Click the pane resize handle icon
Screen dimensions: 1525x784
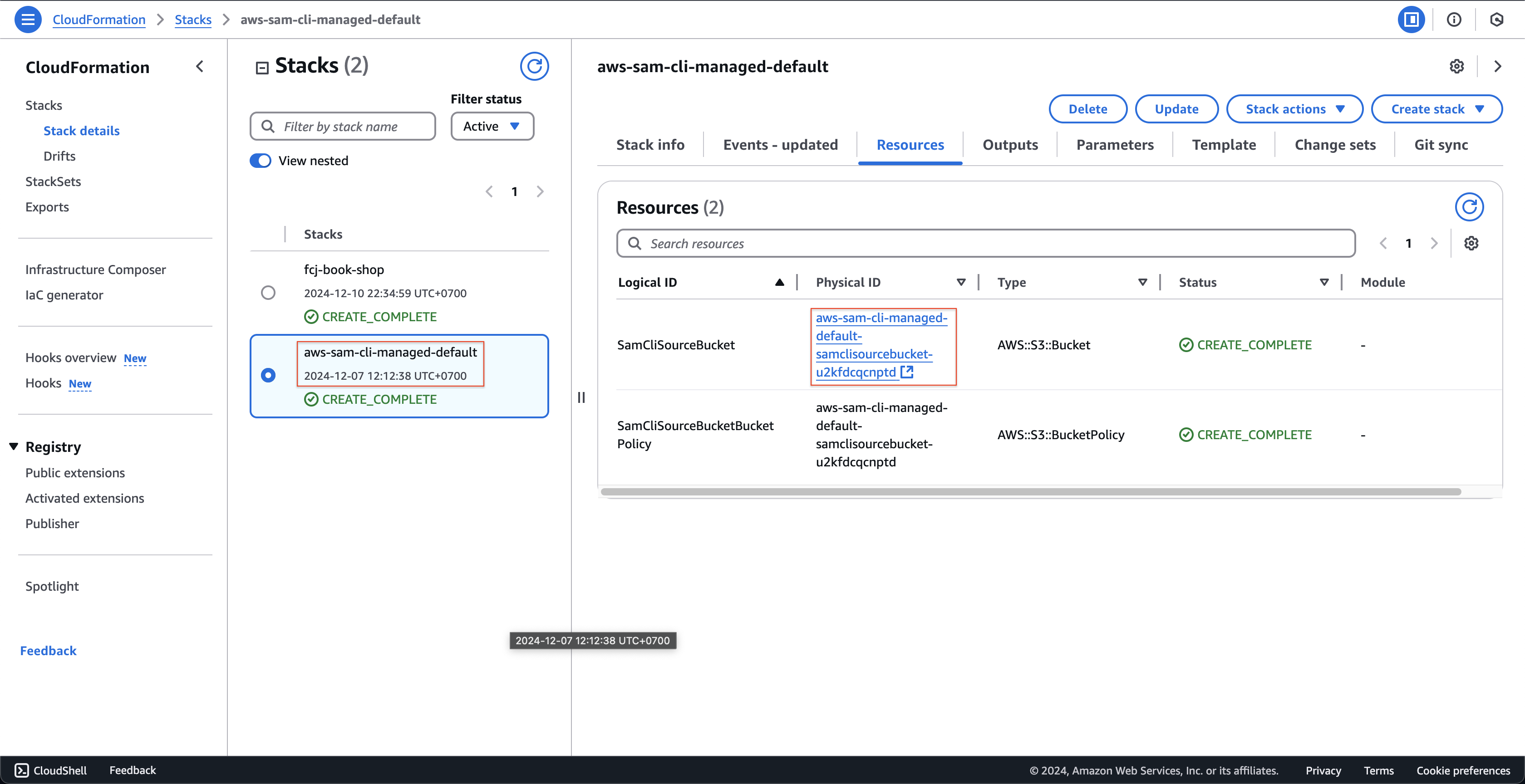581,397
